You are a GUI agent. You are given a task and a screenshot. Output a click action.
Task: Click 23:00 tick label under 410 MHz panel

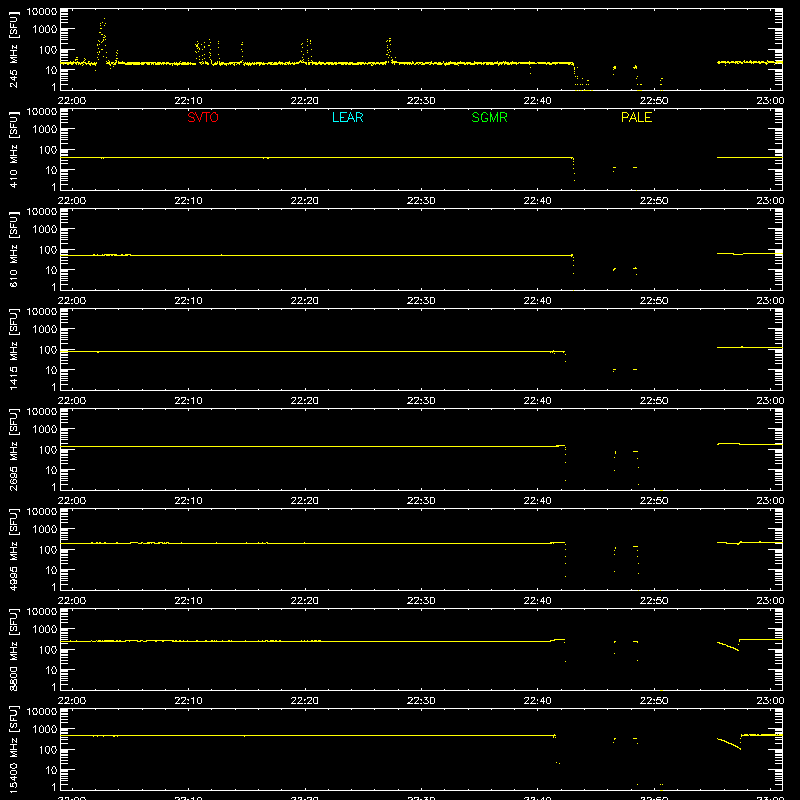770,201
